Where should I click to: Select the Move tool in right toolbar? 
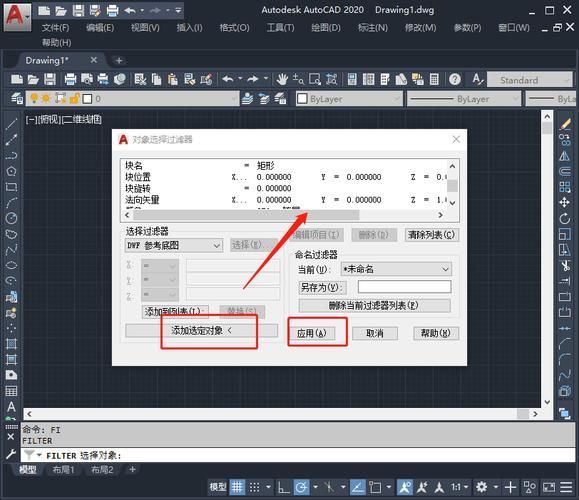tap(565, 202)
